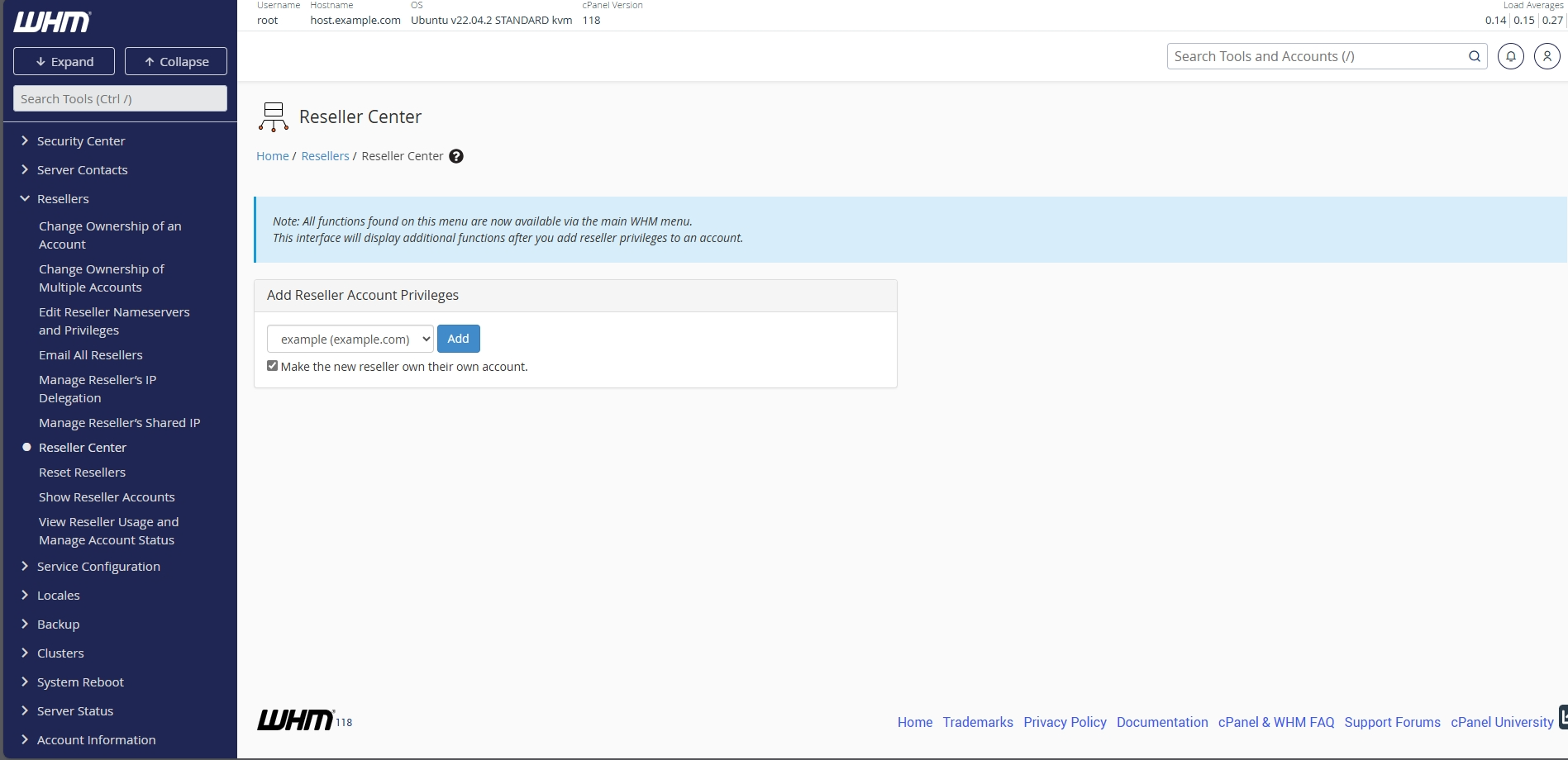Image resolution: width=1568 pixels, height=760 pixels.
Task: Click the Collapse all button
Action: tap(176, 61)
